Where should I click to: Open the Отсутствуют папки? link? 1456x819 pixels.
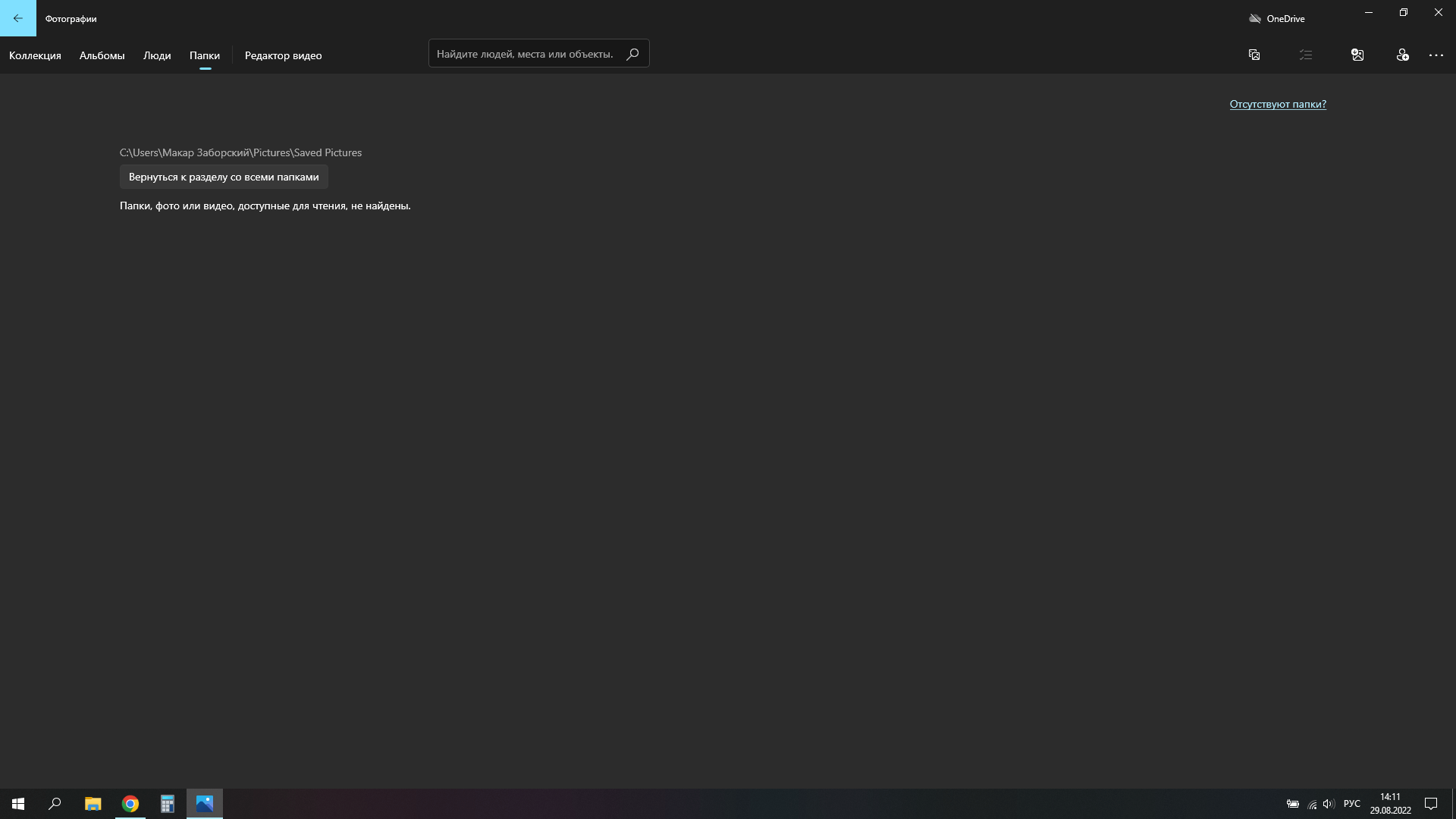coord(1278,105)
